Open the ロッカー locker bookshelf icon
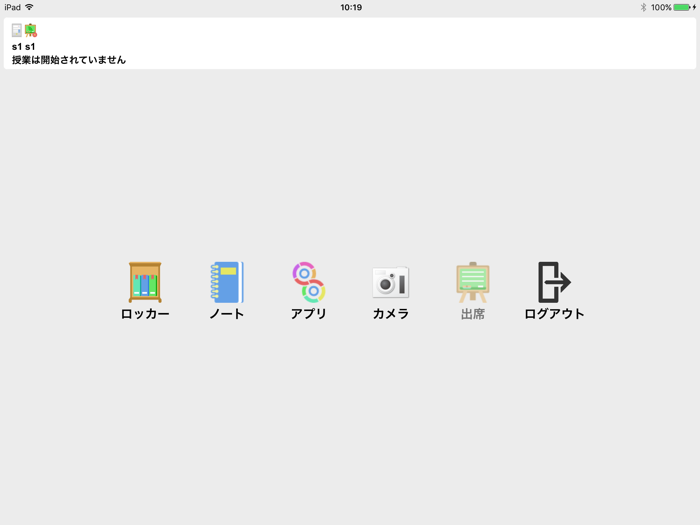The width and height of the screenshot is (700, 525). (145, 283)
